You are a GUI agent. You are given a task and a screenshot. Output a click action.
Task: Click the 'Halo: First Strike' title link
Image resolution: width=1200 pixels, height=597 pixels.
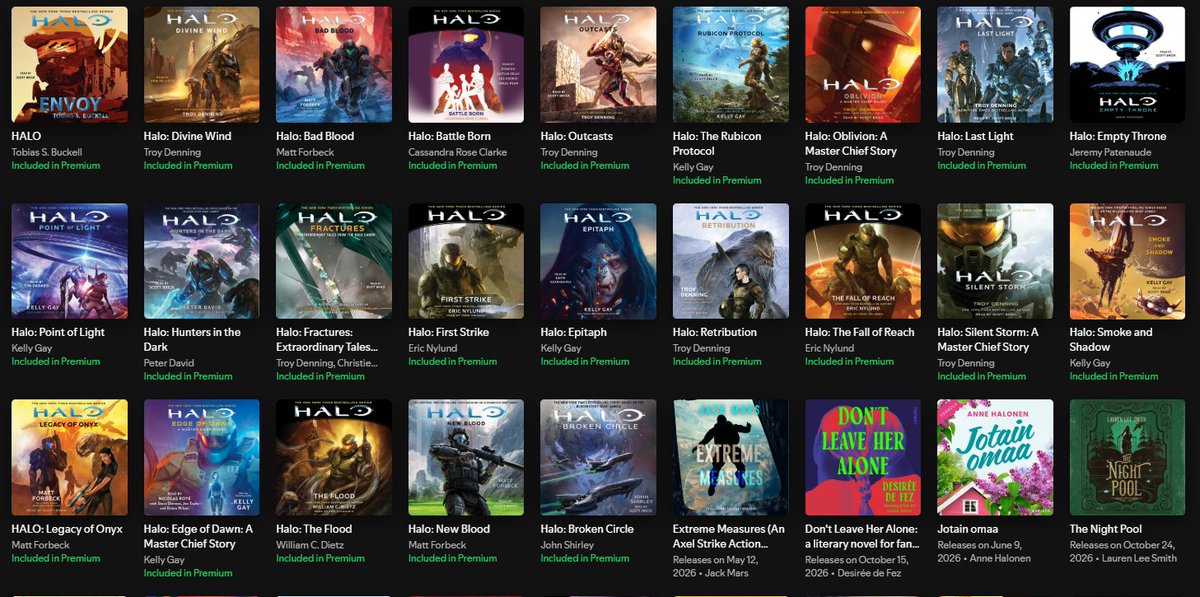tap(449, 332)
